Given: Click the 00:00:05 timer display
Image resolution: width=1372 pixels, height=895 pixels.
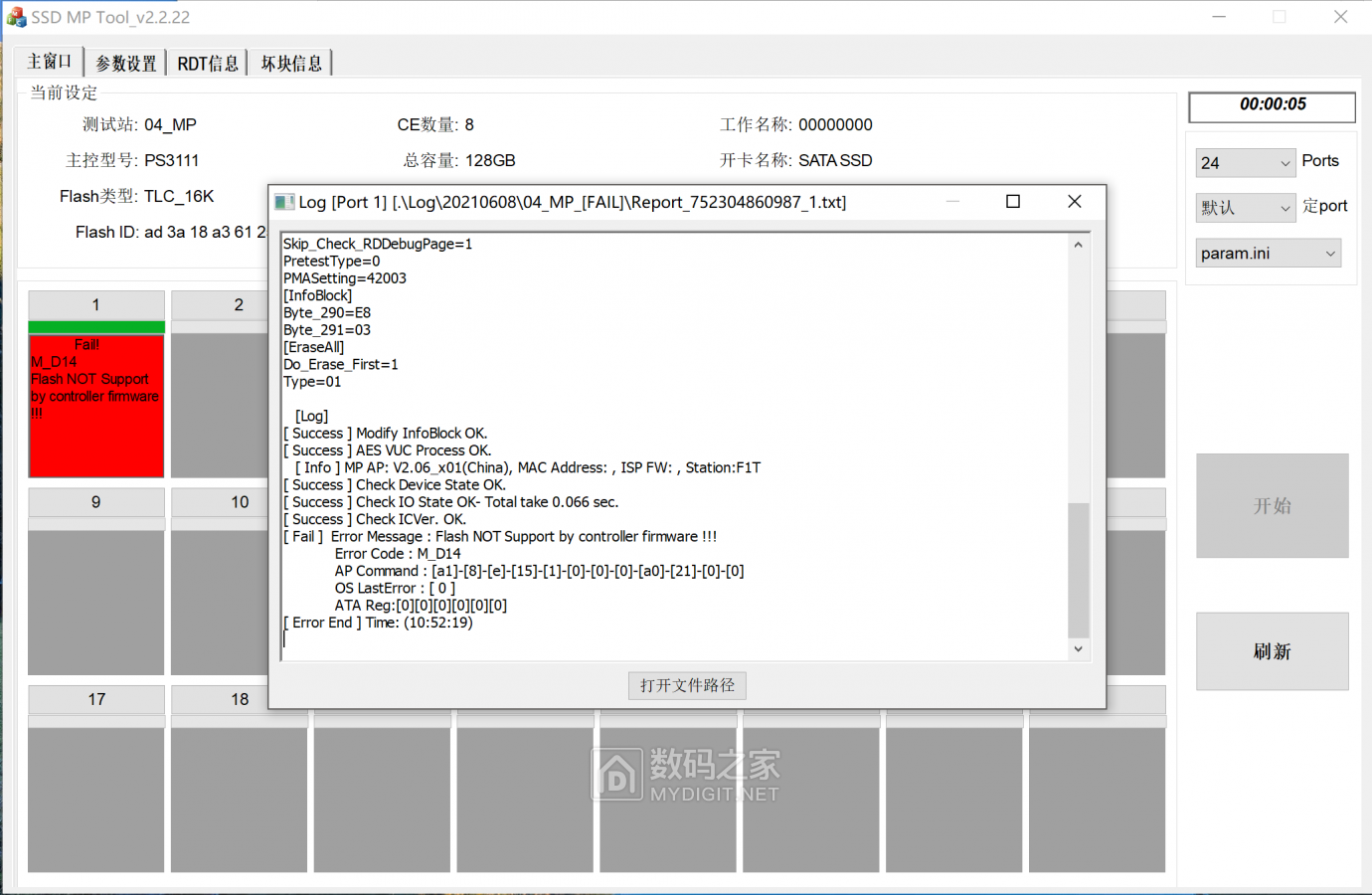Looking at the screenshot, I should pyautogui.click(x=1272, y=105).
